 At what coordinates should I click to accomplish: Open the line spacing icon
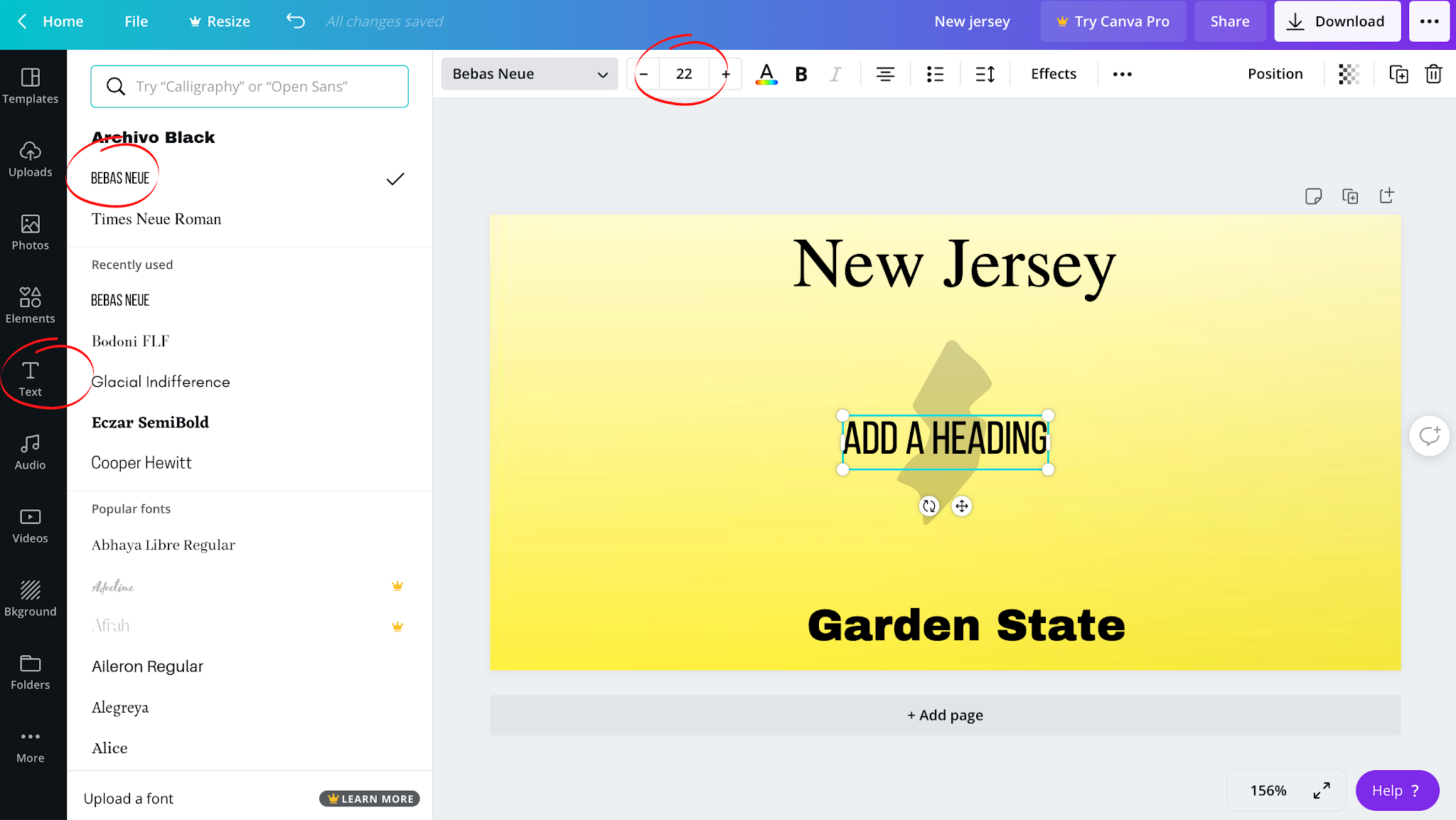(x=985, y=74)
